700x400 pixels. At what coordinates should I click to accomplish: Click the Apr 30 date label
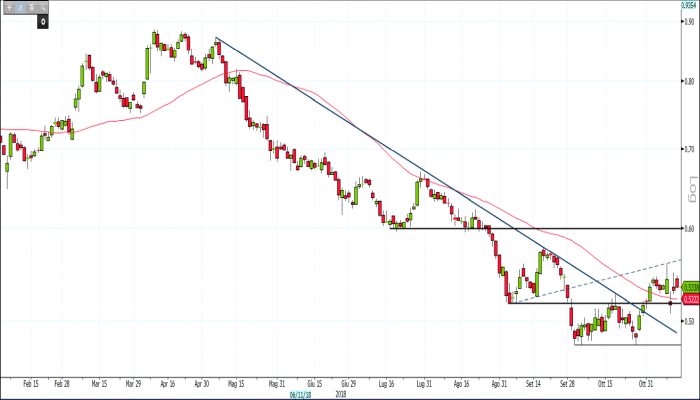coord(200,383)
